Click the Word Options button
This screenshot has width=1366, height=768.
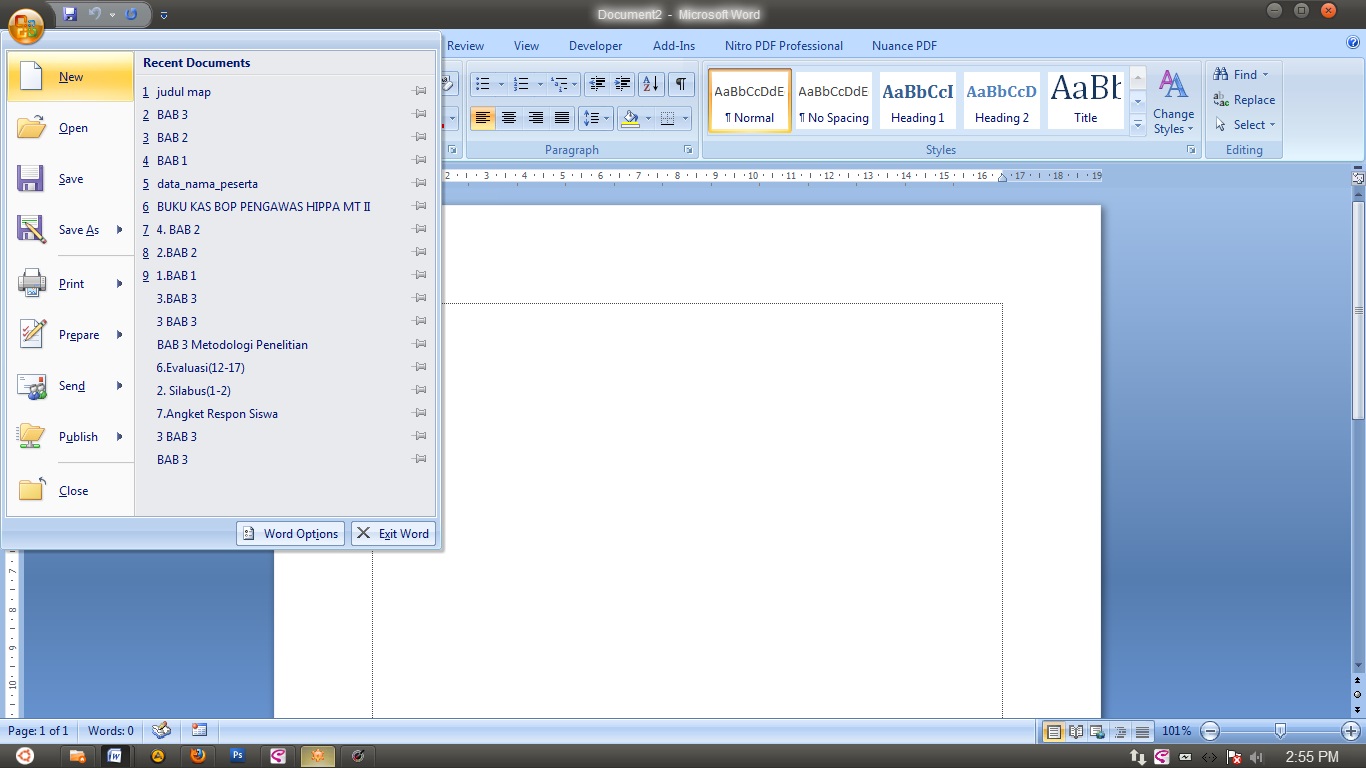[291, 533]
